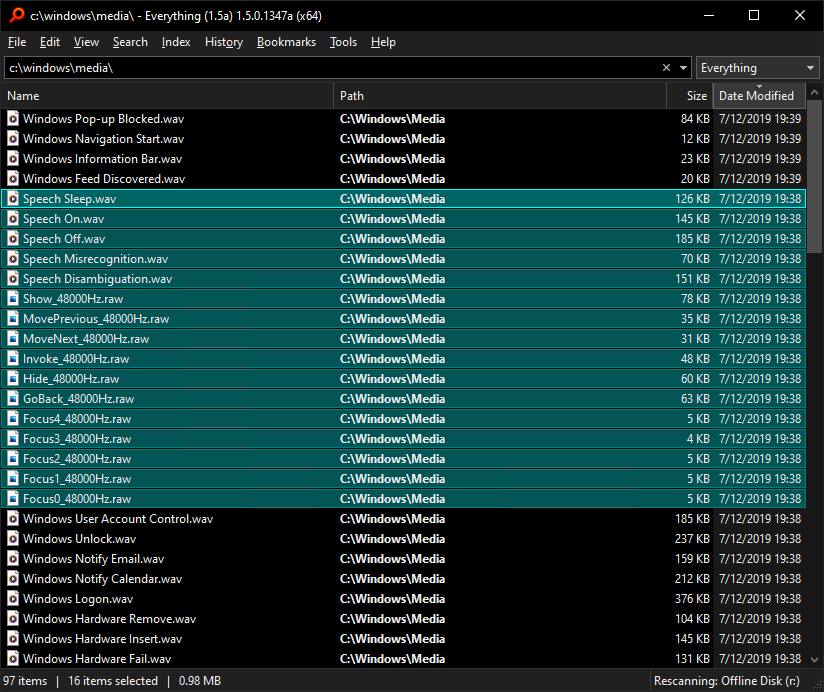Open the Tools menu
The width and height of the screenshot is (824, 692).
pyautogui.click(x=343, y=42)
